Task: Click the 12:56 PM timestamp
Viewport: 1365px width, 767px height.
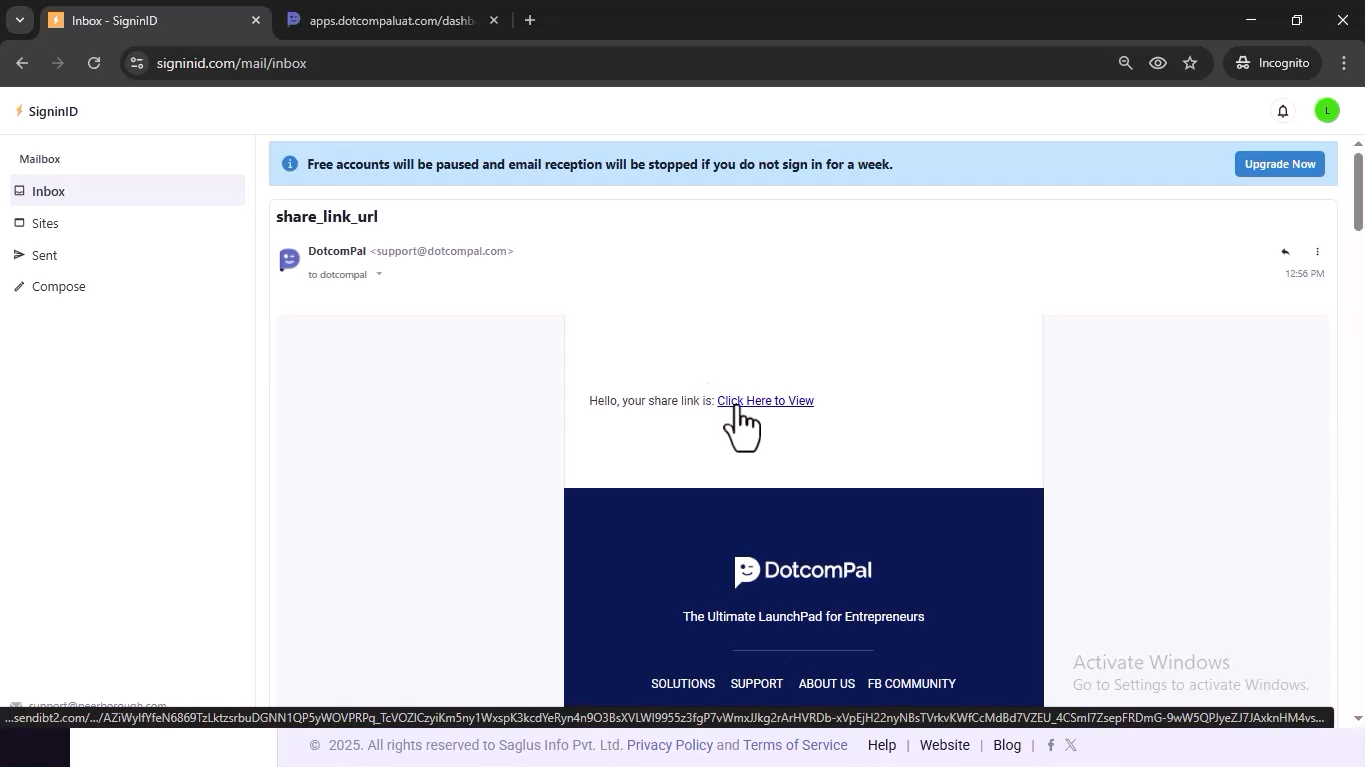Action: 1305,274
